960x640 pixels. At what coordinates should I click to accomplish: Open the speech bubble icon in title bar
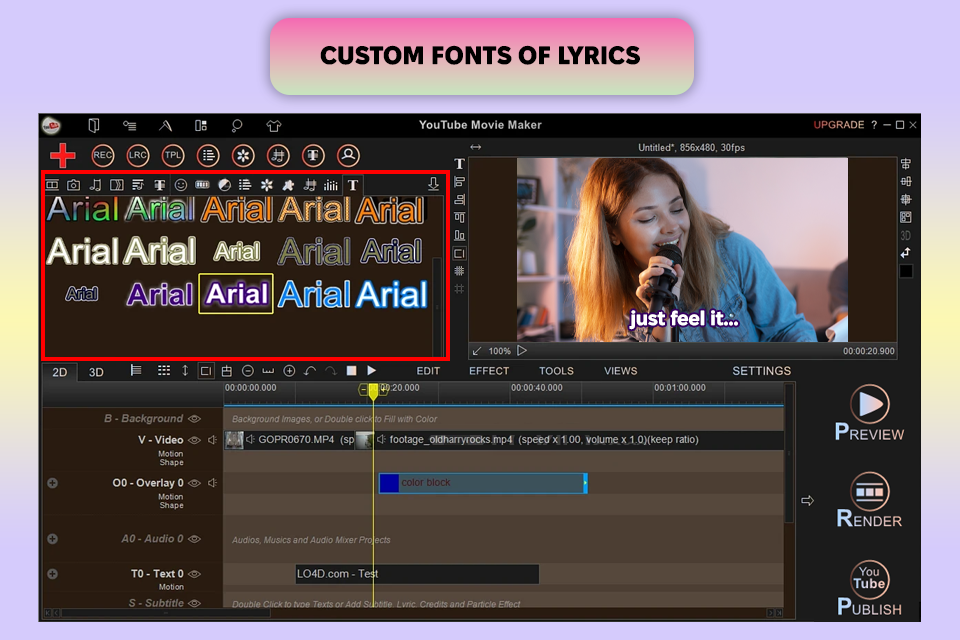point(236,126)
